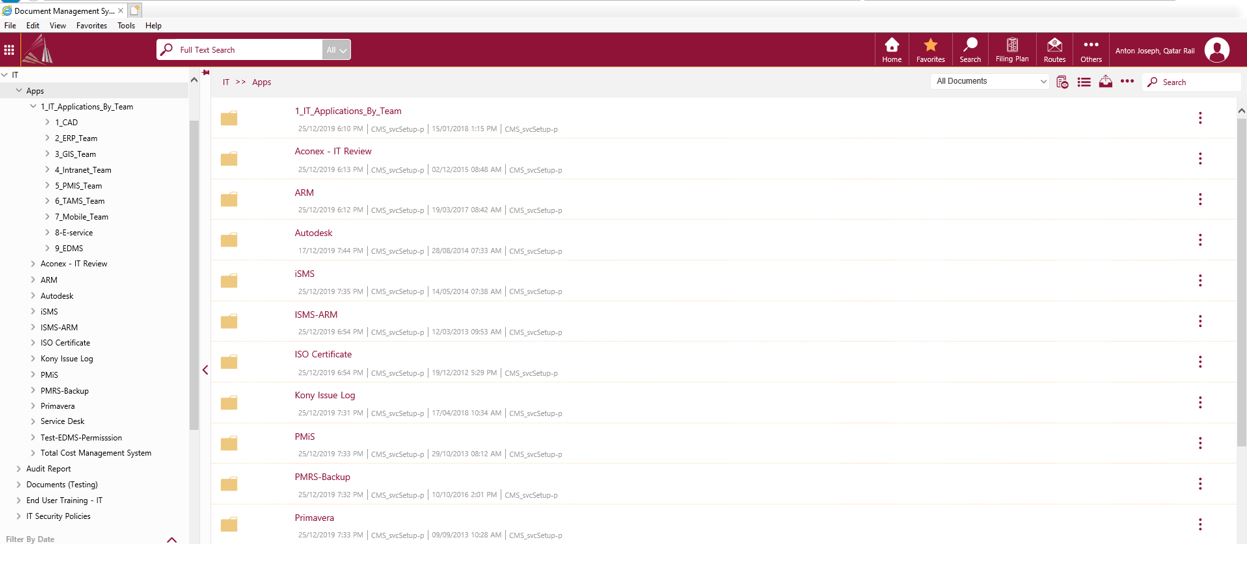Open options menu for iSMS row

[x=1200, y=280]
